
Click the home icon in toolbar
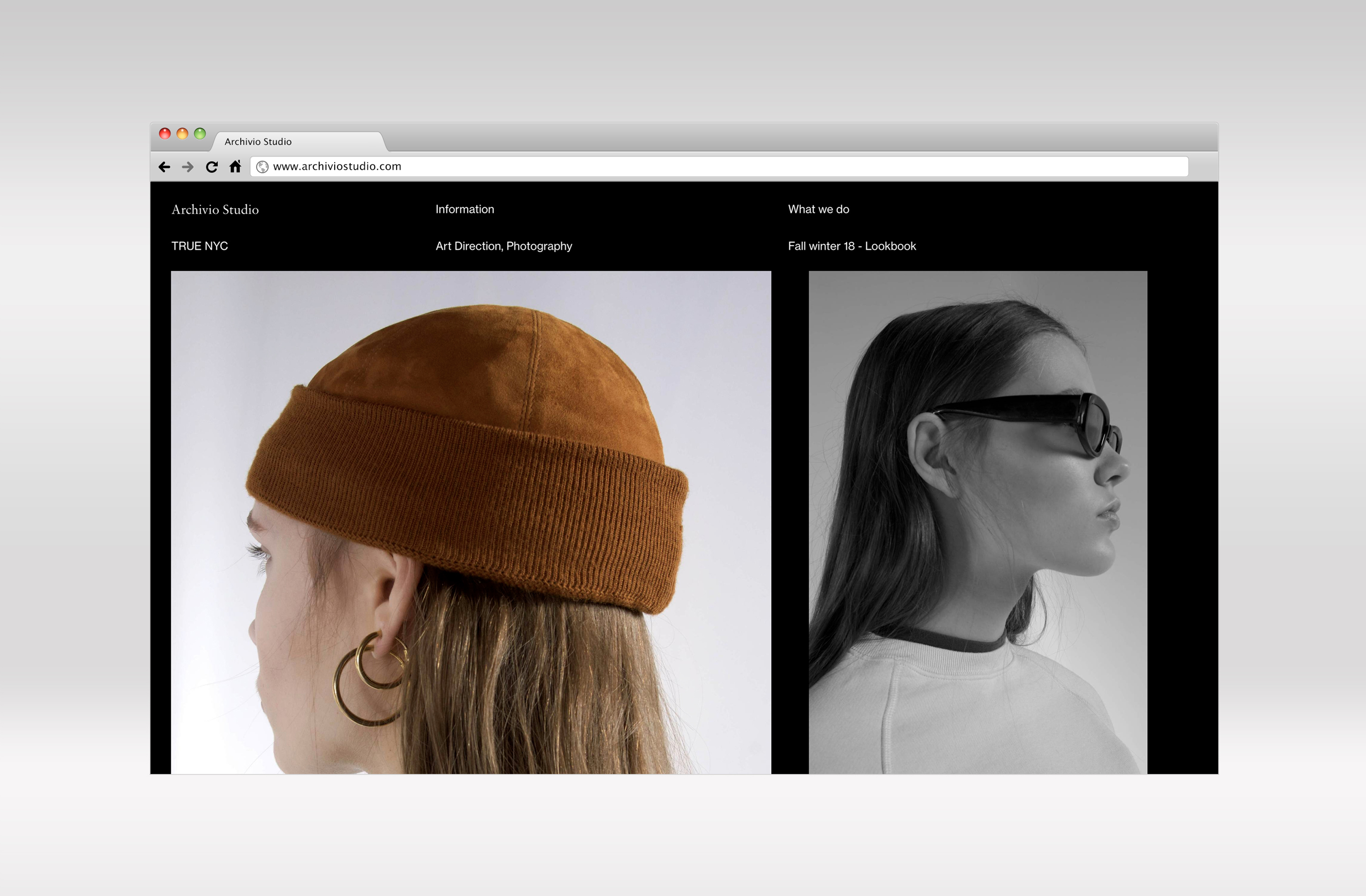tap(235, 167)
